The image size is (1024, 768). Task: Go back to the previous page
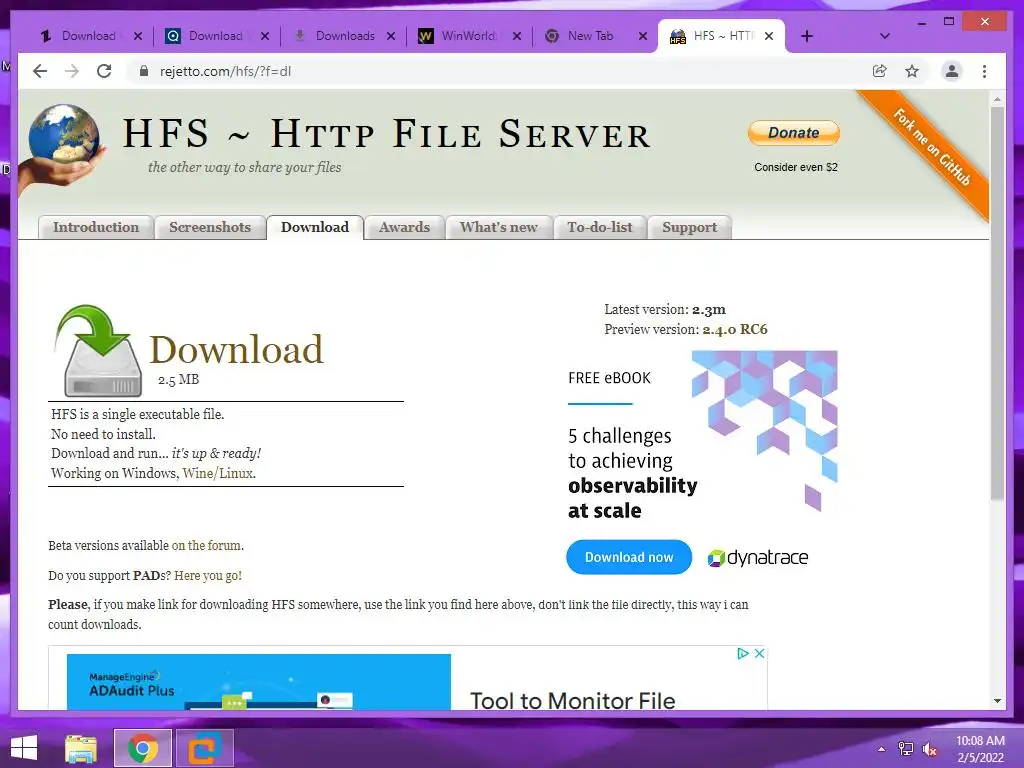[40, 71]
